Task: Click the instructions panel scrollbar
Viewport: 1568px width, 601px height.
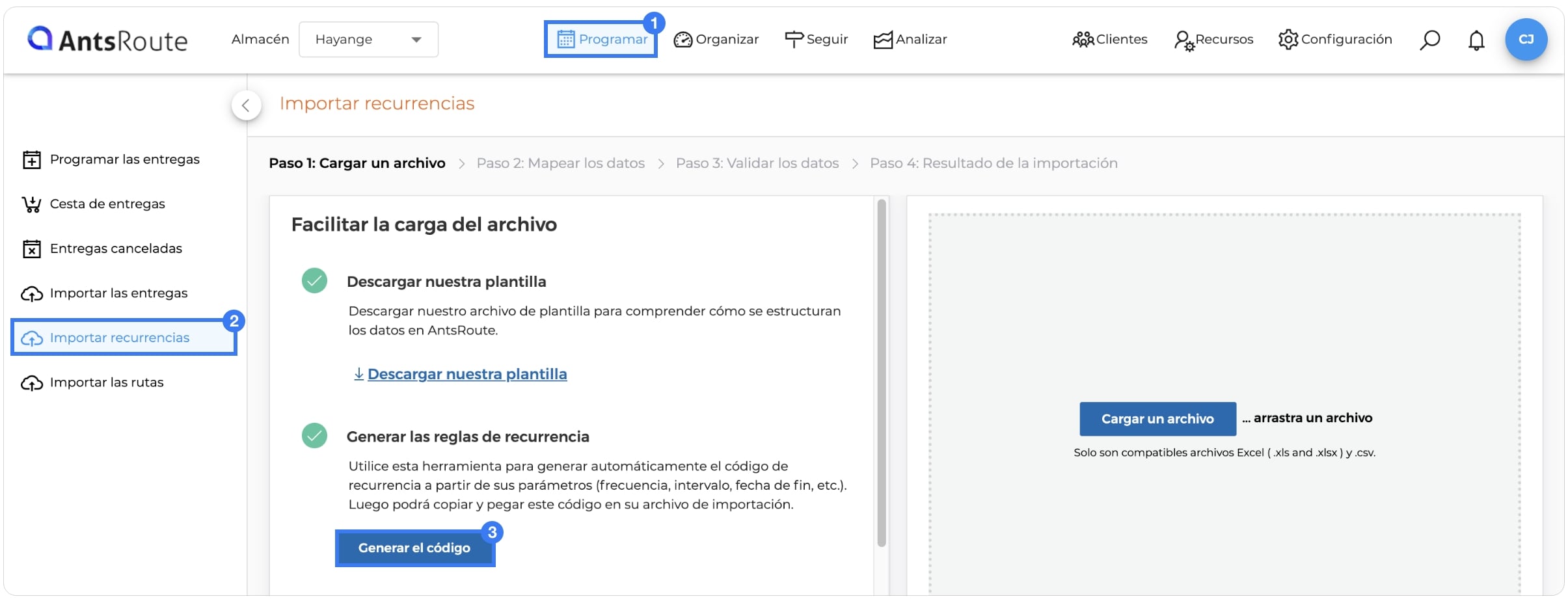Action: tap(882, 373)
